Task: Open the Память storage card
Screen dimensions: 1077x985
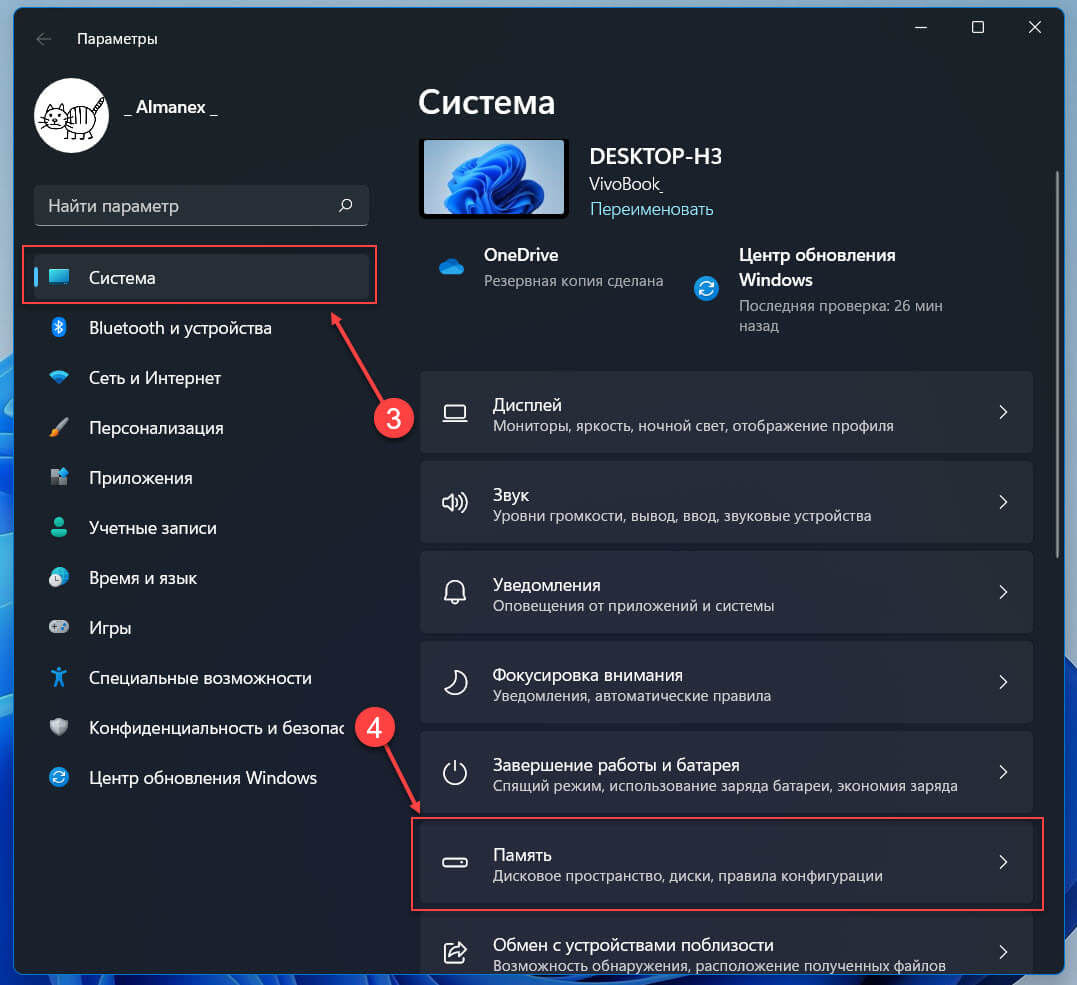Action: coord(726,863)
